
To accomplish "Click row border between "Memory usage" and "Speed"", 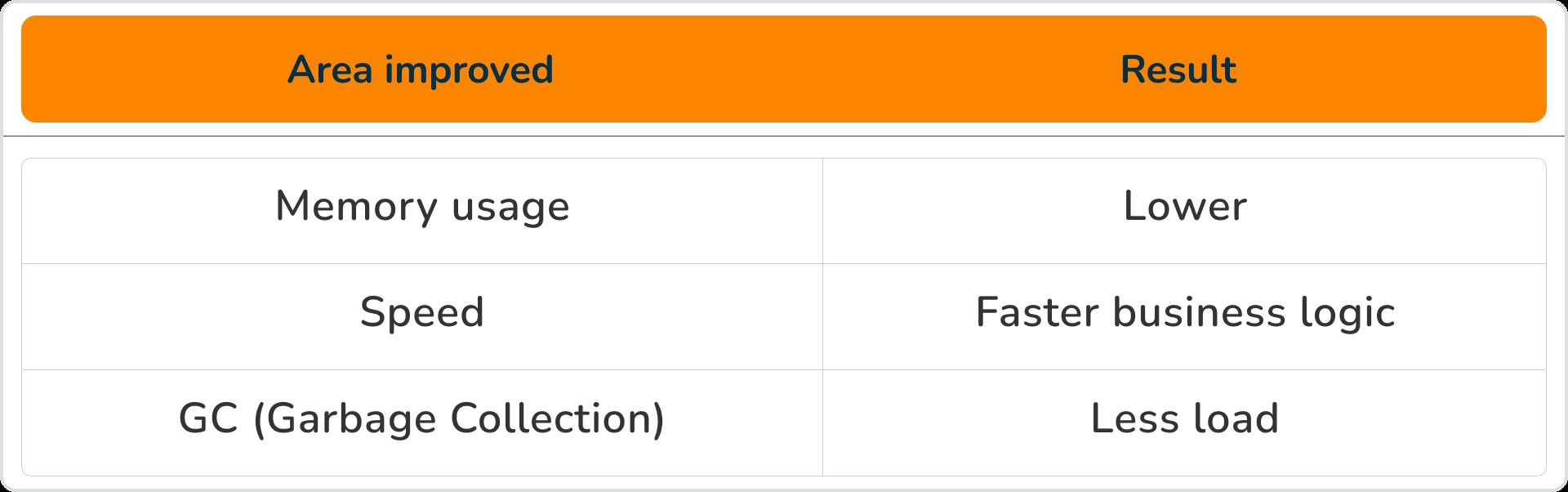I will (422, 263).
